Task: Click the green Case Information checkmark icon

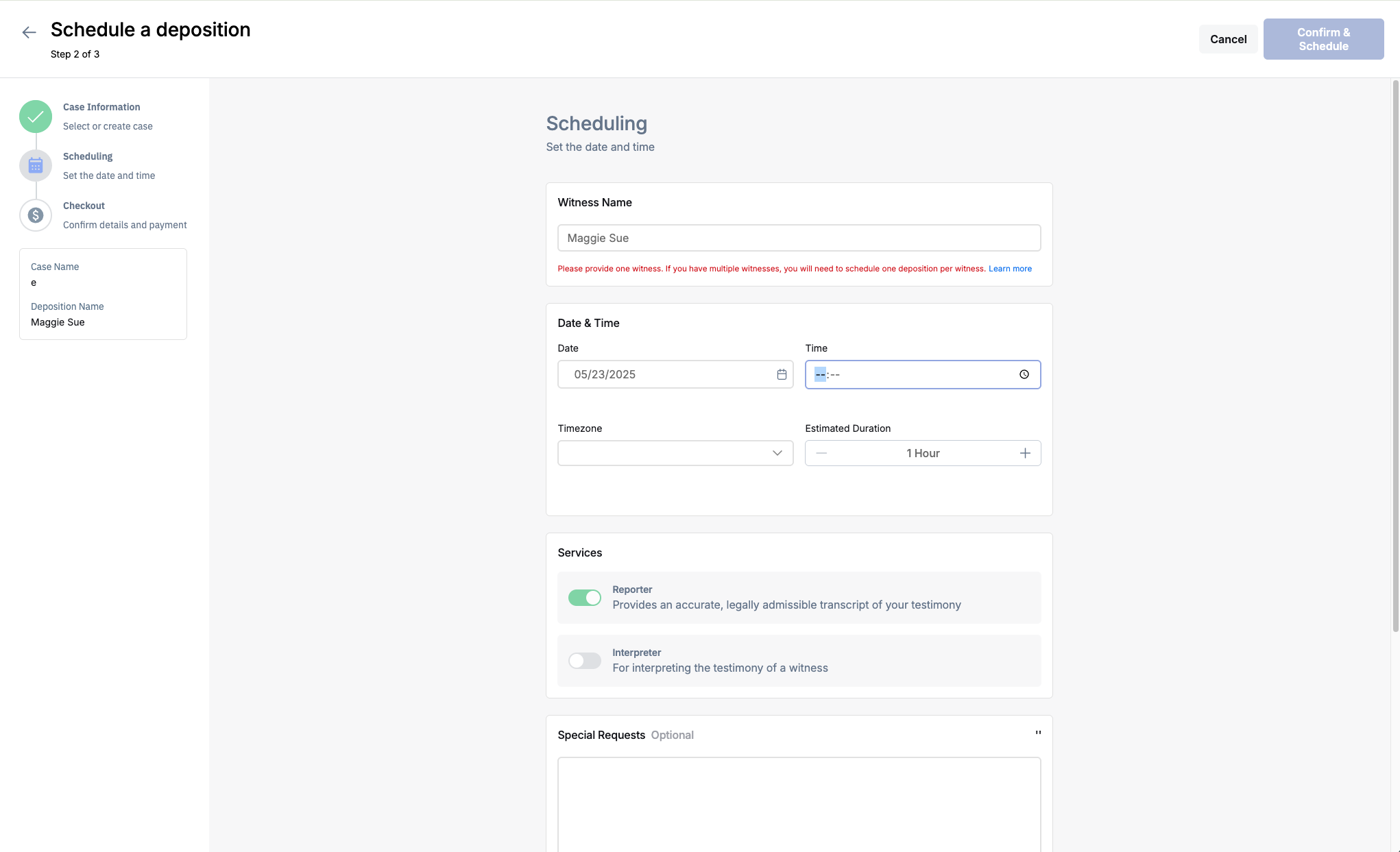Action: [x=36, y=117]
